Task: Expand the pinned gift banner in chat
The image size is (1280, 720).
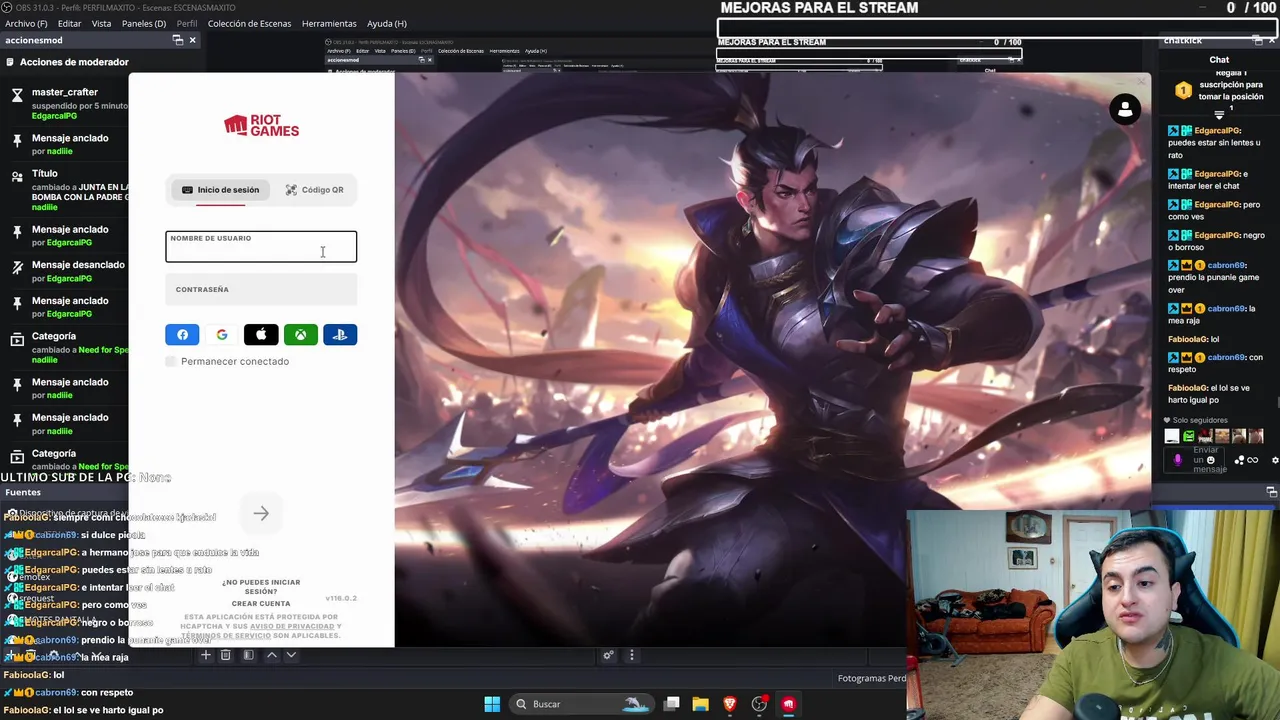Action: [x=1219, y=116]
